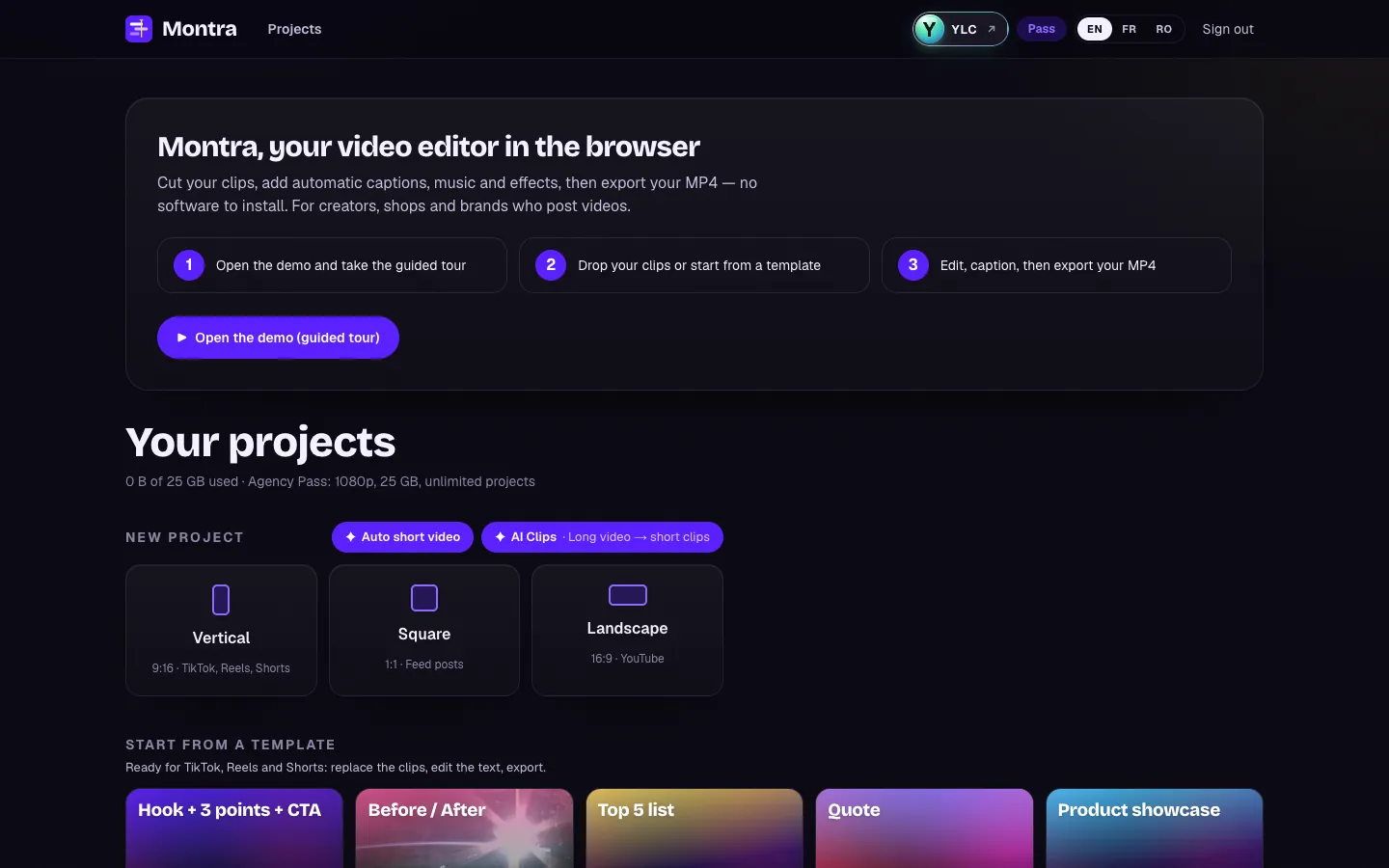Click the Montra brand name

click(x=200, y=29)
